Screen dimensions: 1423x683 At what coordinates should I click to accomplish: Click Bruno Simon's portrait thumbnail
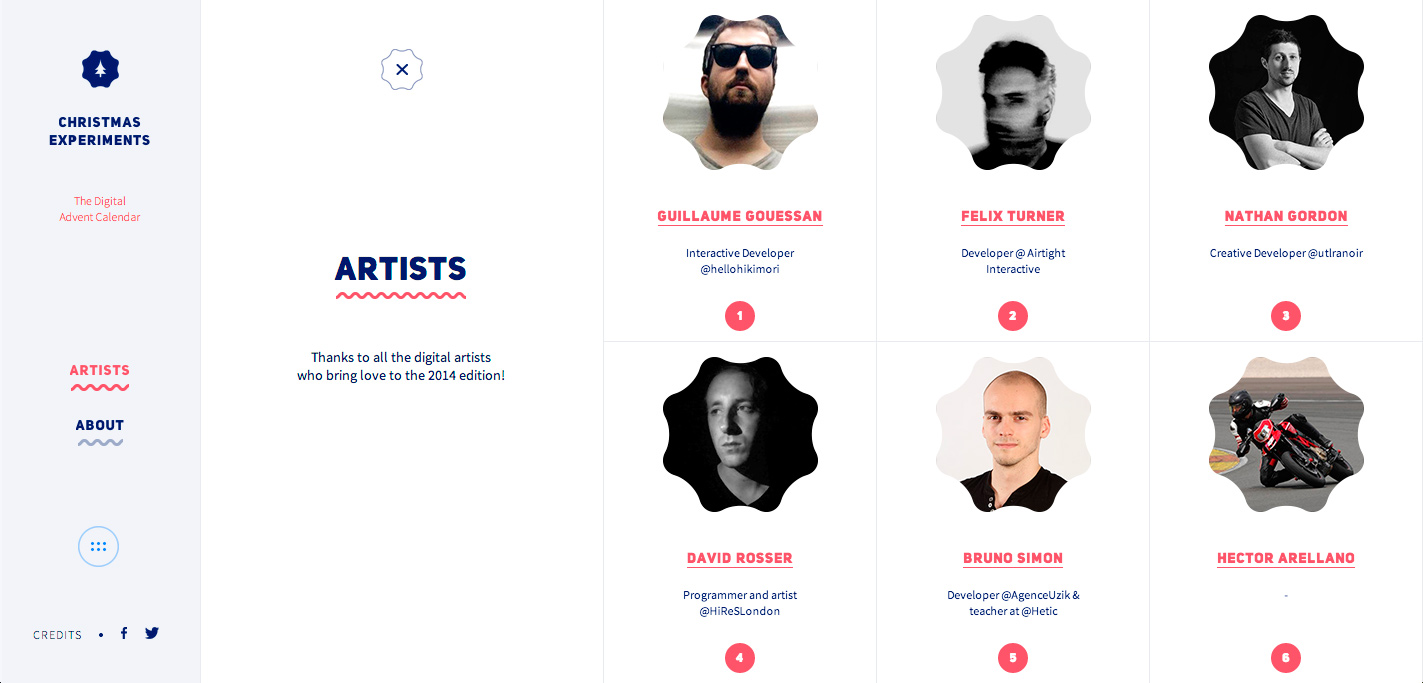[x=1013, y=434]
